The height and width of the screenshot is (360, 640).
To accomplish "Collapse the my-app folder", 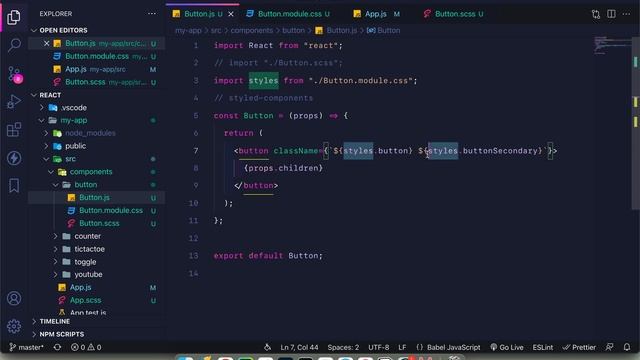I will click(73, 120).
